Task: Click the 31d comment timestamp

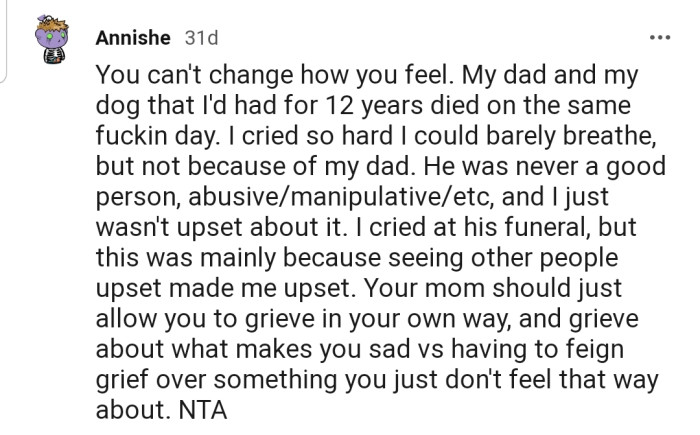Action: (201, 38)
